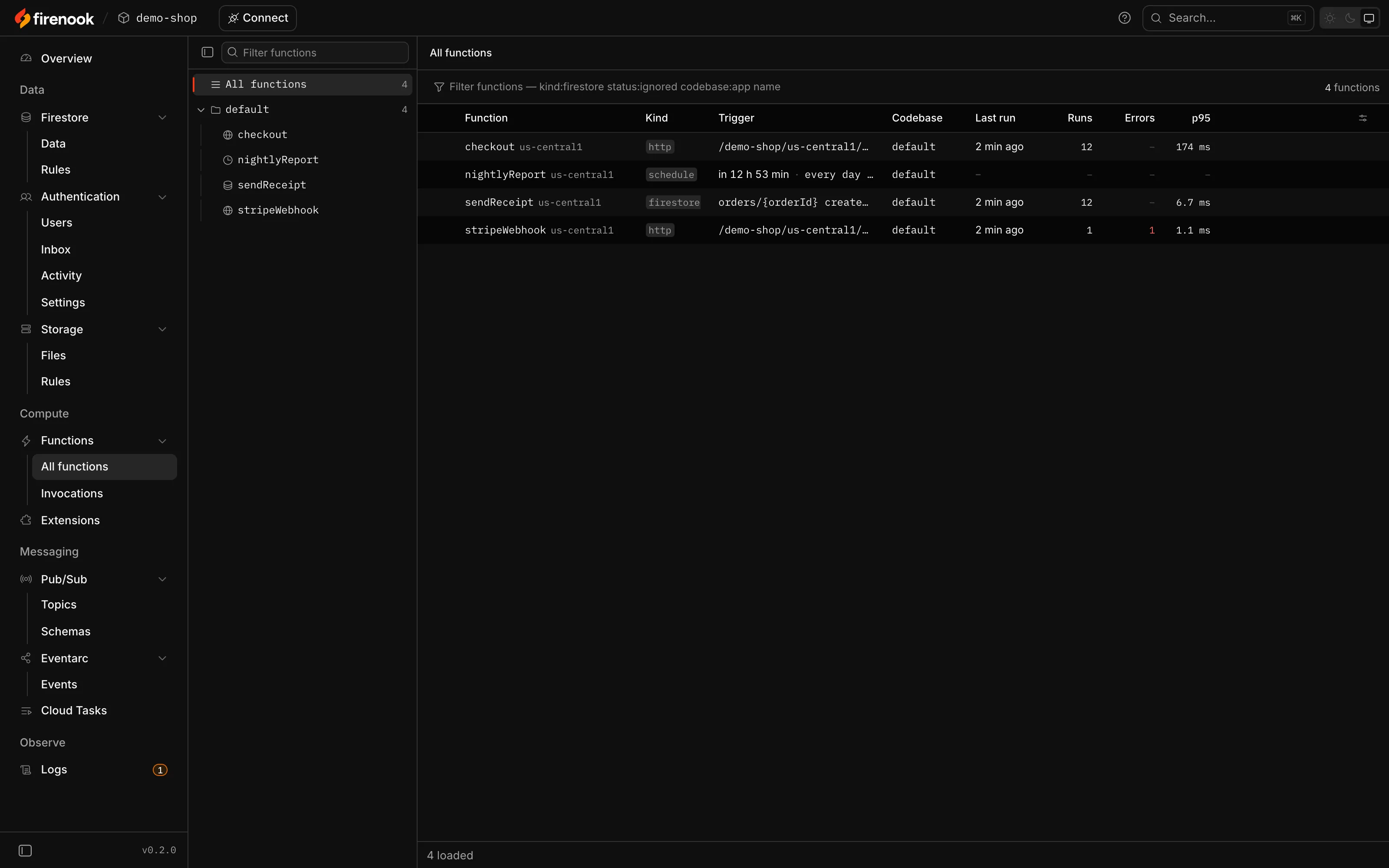
Task: Click the Connect button
Action: (258, 18)
